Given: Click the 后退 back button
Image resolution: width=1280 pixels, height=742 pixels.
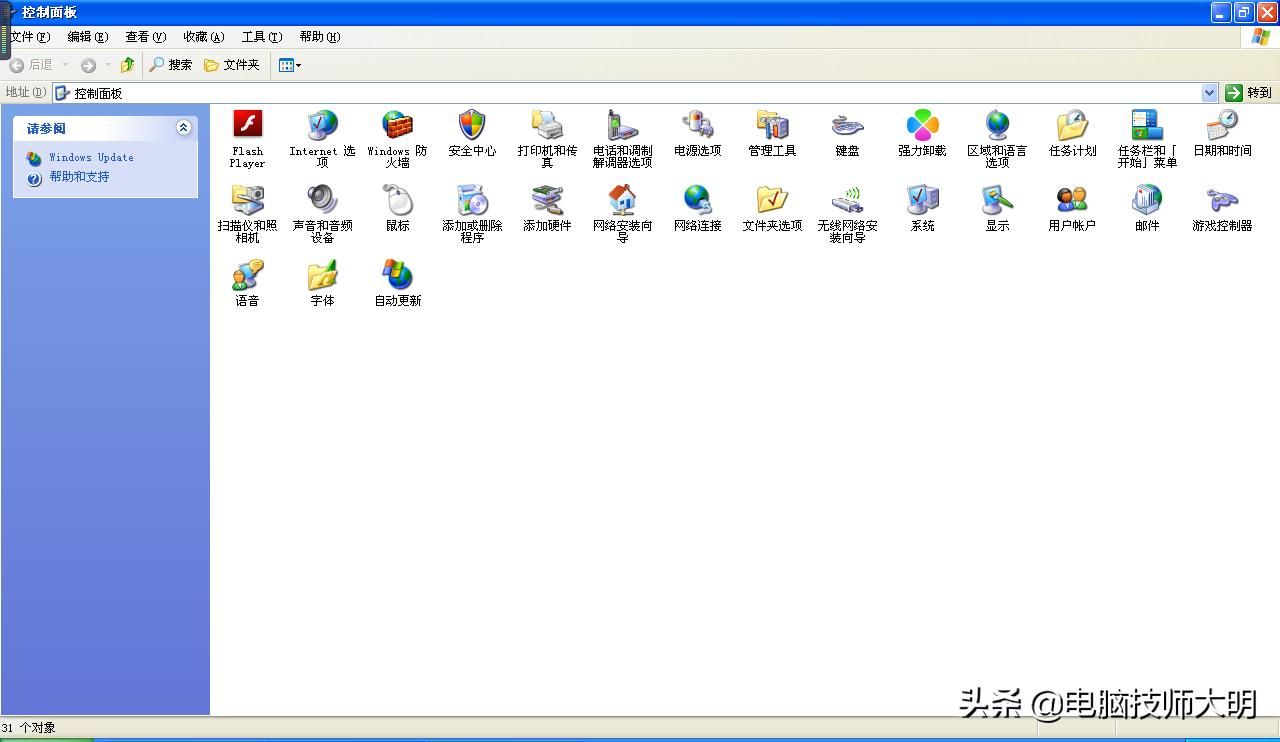Looking at the screenshot, I should (x=31, y=65).
